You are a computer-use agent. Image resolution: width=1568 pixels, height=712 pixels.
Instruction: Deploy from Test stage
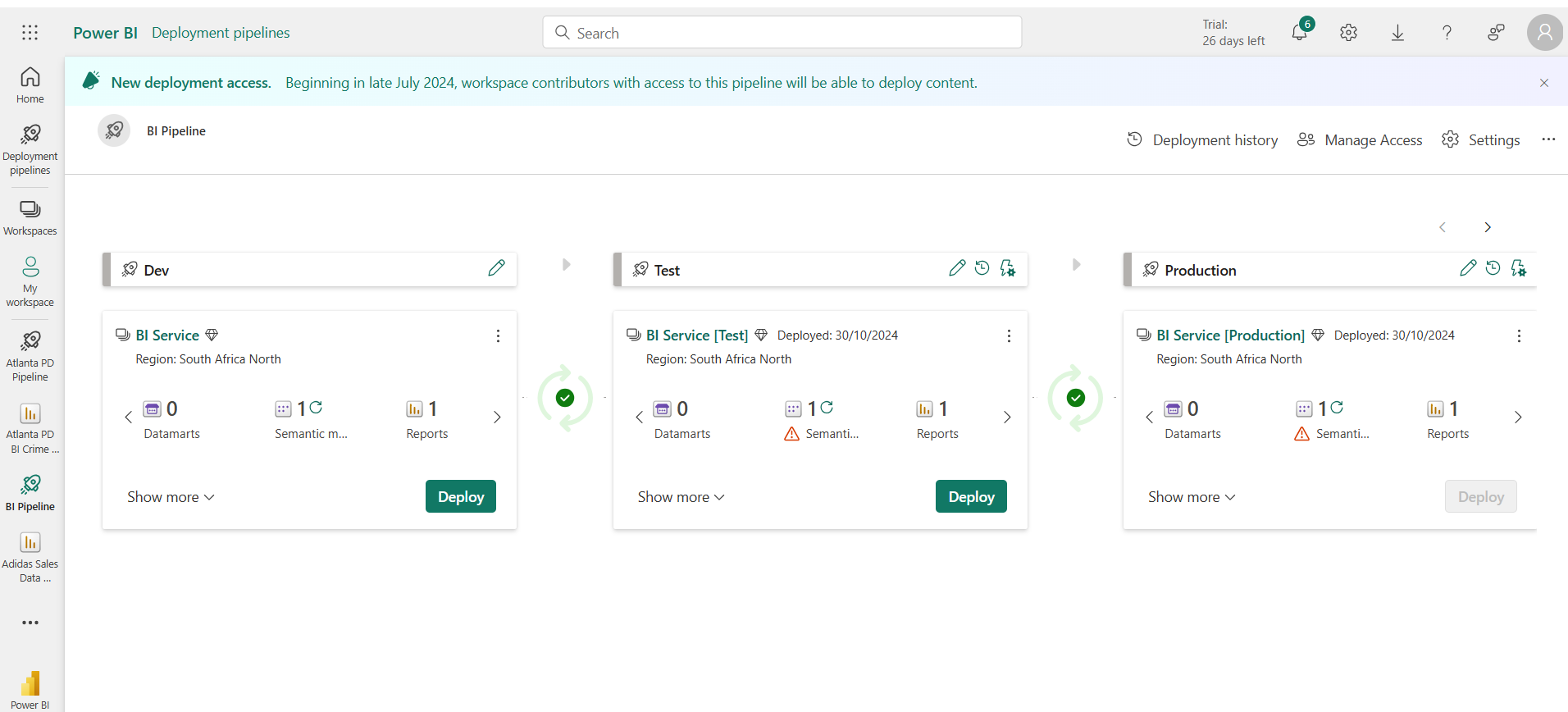click(972, 496)
